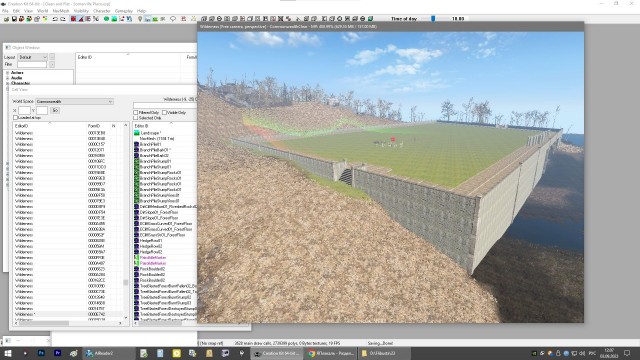640x360 pixels.
Task: Open the File menu
Action: click(x=5, y=11)
